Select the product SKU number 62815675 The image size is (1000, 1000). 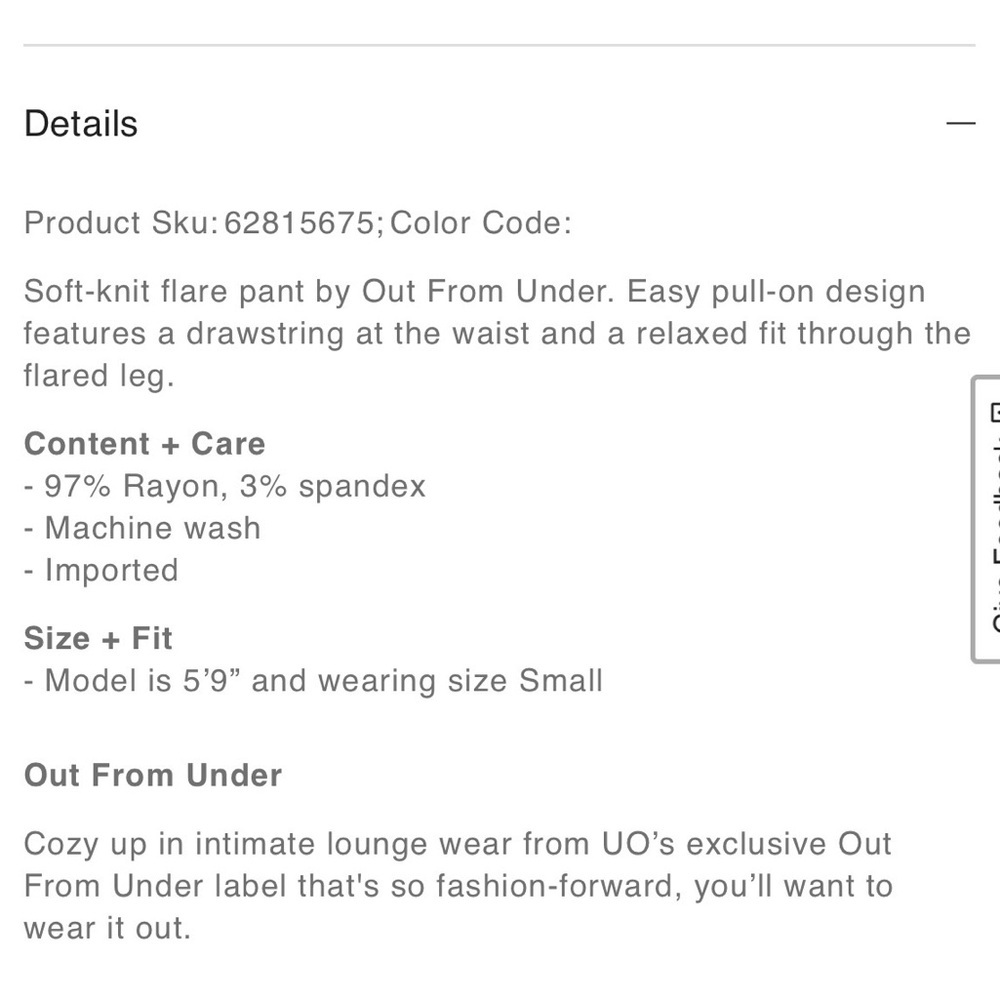(x=298, y=223)
